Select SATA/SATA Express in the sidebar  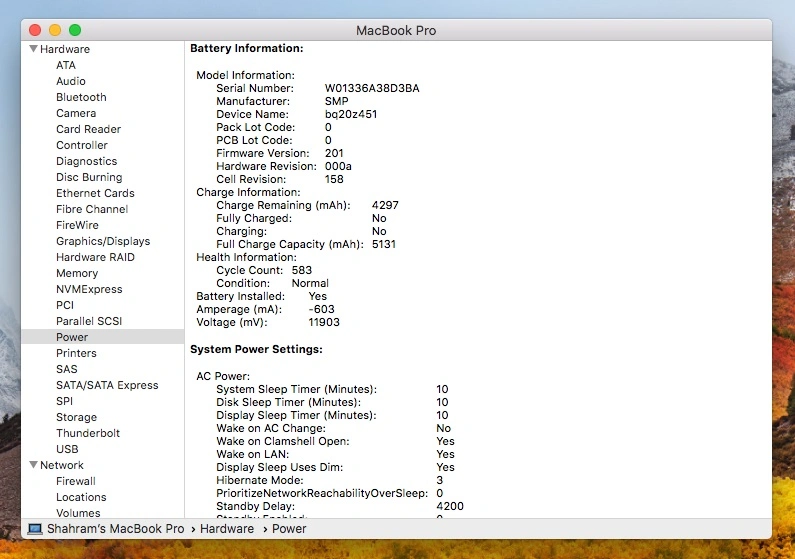click(107, 385)
